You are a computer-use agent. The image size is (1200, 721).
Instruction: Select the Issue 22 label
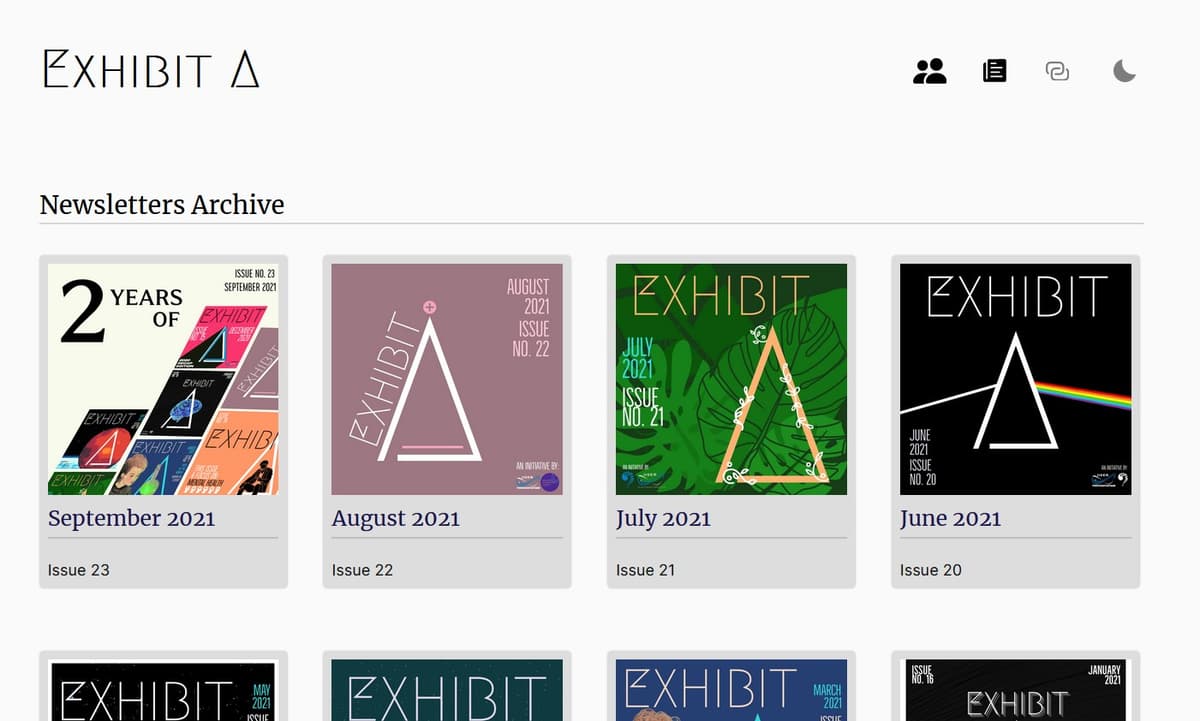pos(362,570)
